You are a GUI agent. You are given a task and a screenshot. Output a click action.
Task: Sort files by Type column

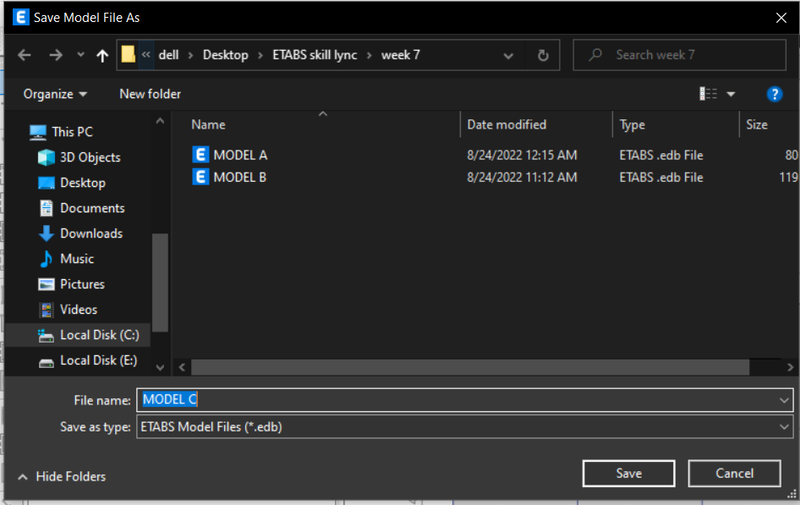pos(632,125)
